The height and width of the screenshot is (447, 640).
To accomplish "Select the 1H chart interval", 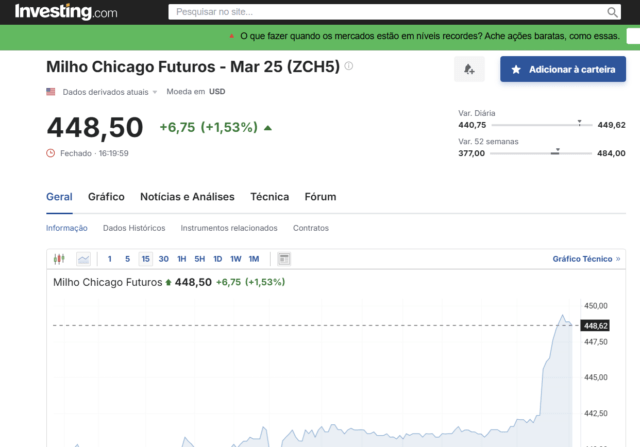I will 182,259.
